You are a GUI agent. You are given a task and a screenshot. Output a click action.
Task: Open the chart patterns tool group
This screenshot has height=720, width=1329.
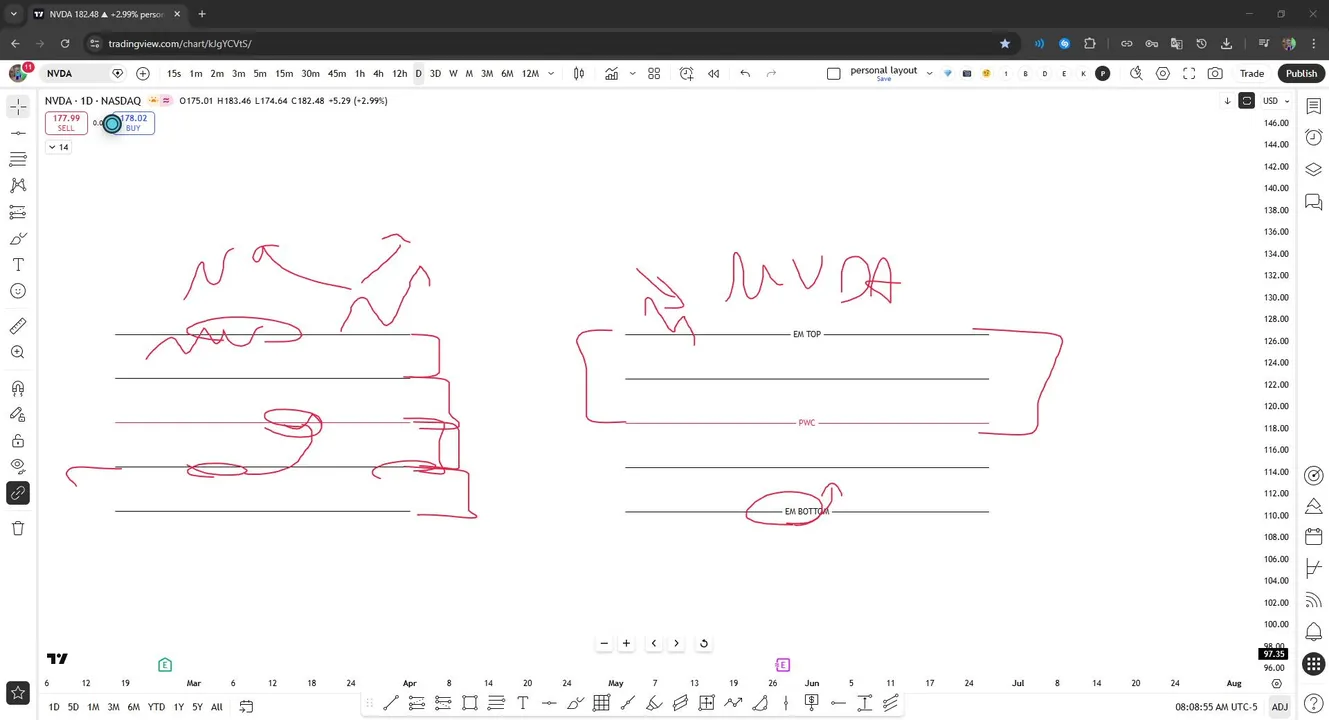coord(18,185)
